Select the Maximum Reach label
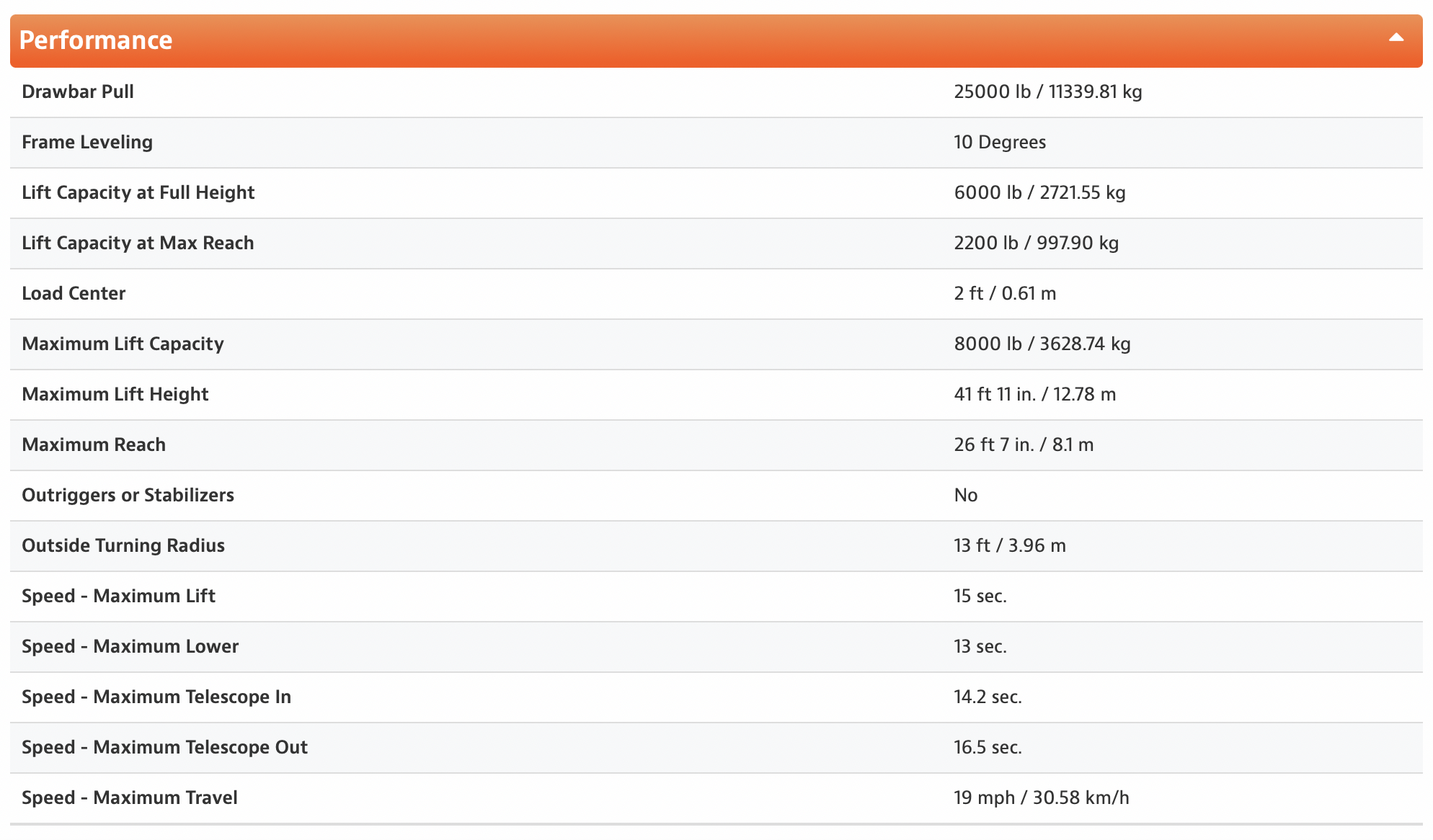Viewport: 1433px width, 840px height. (94, 445)
